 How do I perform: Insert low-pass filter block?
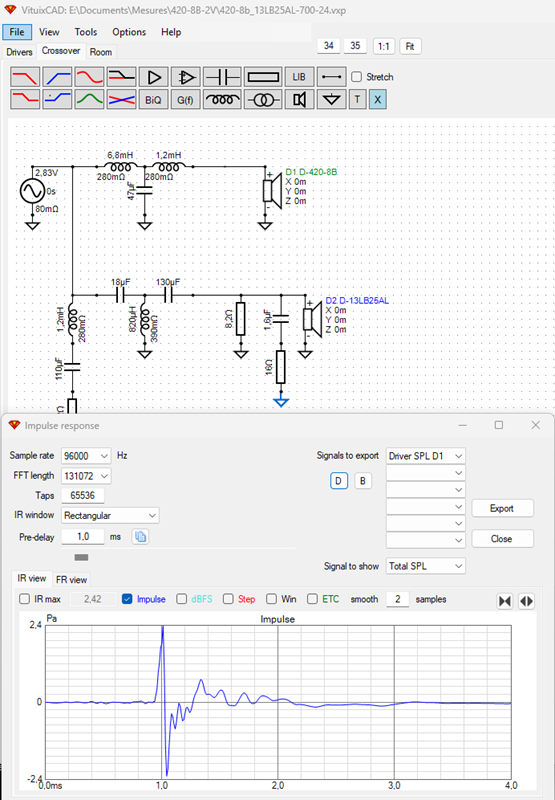[x=25, y=77]
